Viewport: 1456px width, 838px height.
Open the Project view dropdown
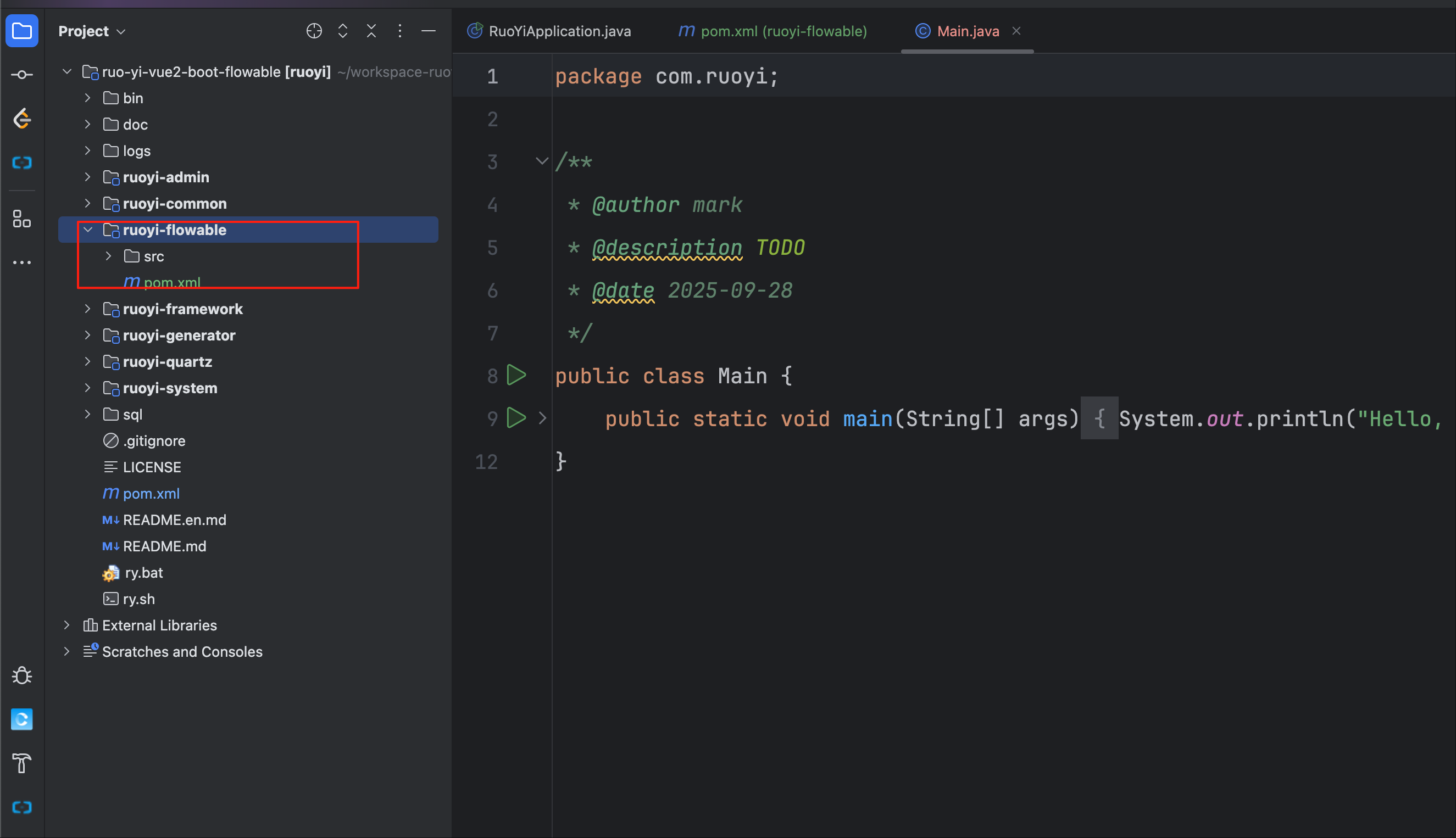click(x=92, y=31)
